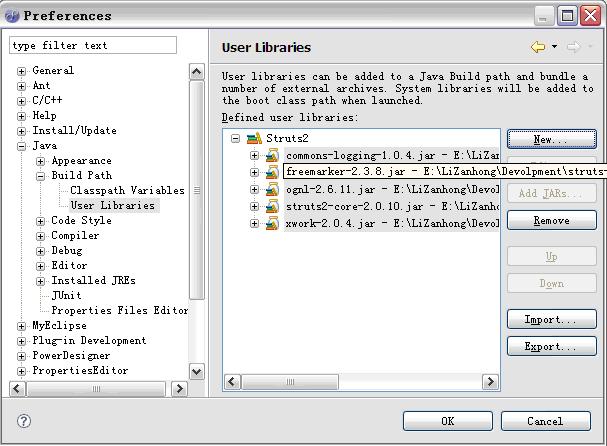
Task: Click the preference tree horizontal scrollbar thumb
Action: tap(96, 388)
